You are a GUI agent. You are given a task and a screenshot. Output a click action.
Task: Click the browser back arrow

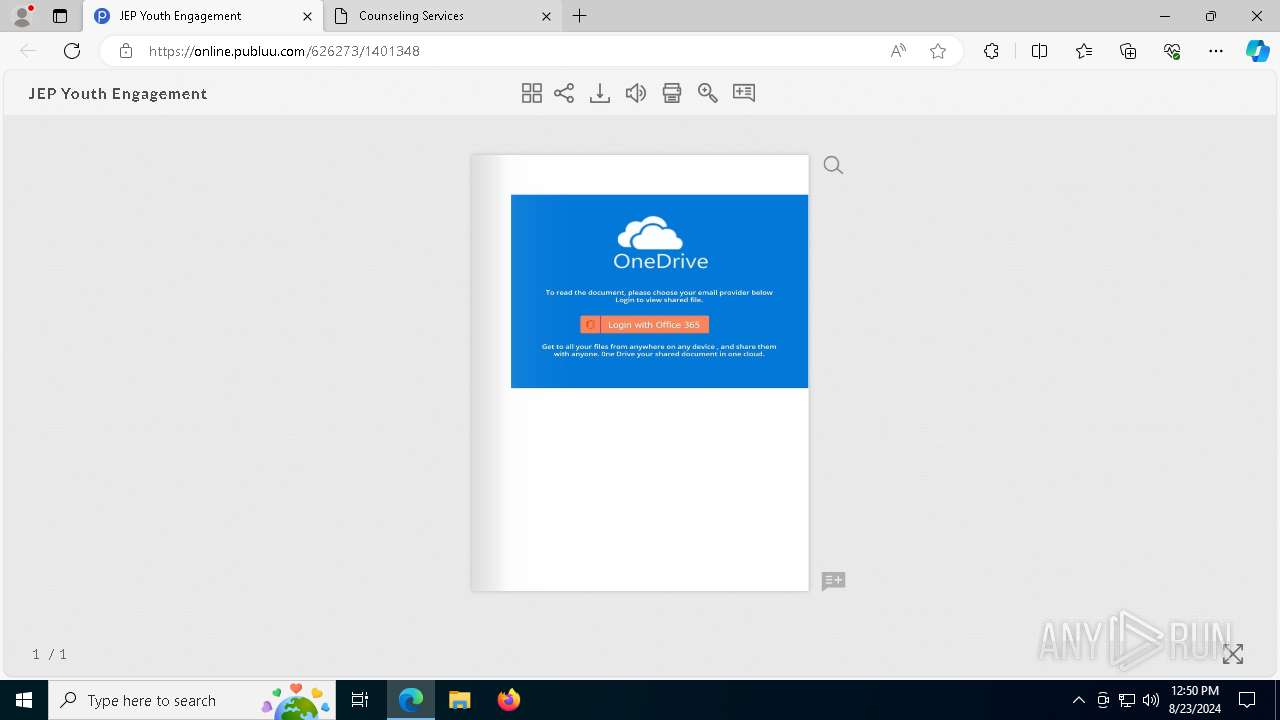tap(28, 51)
